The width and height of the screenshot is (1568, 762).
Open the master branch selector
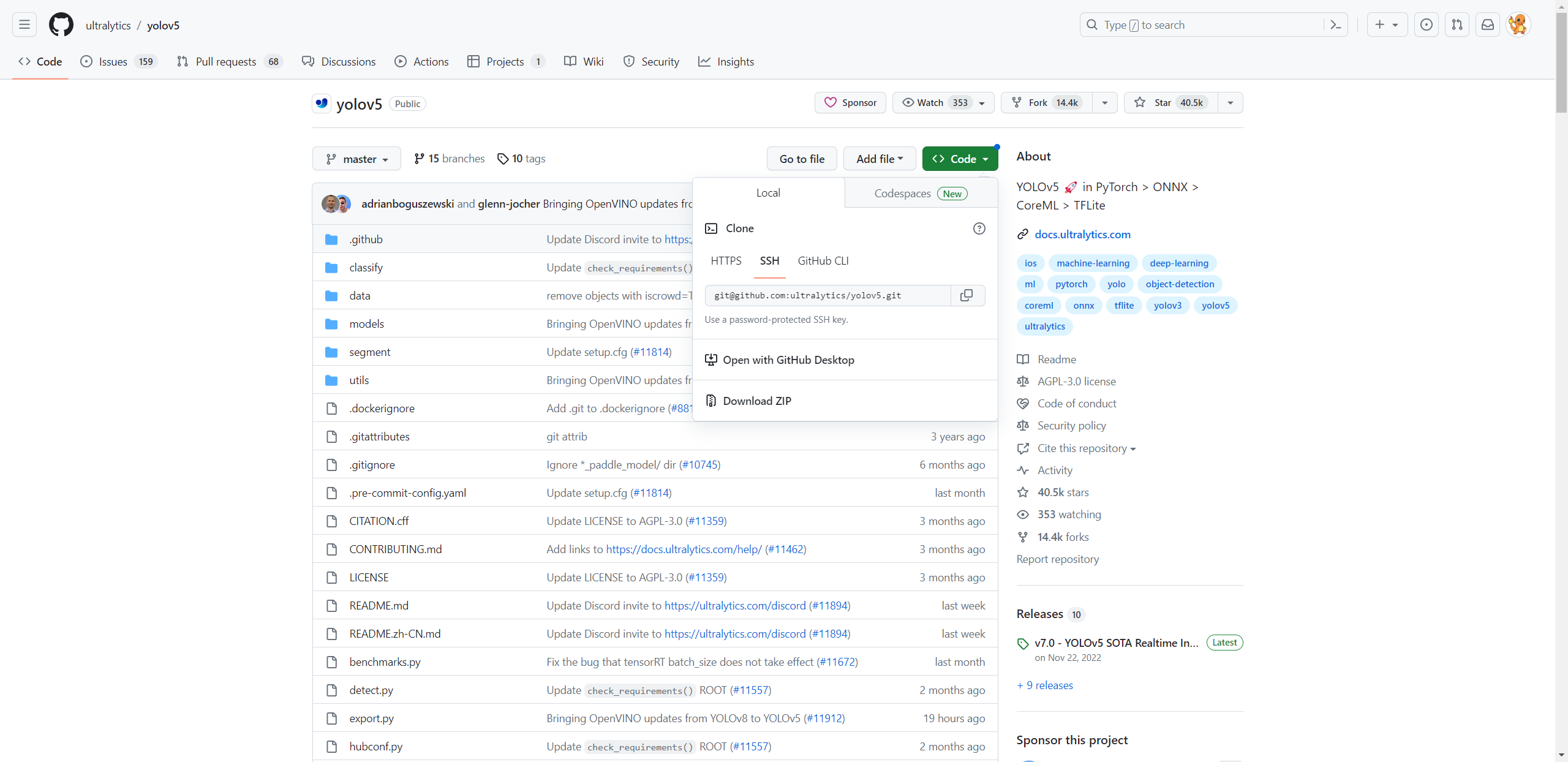click(x=356, y=159)
